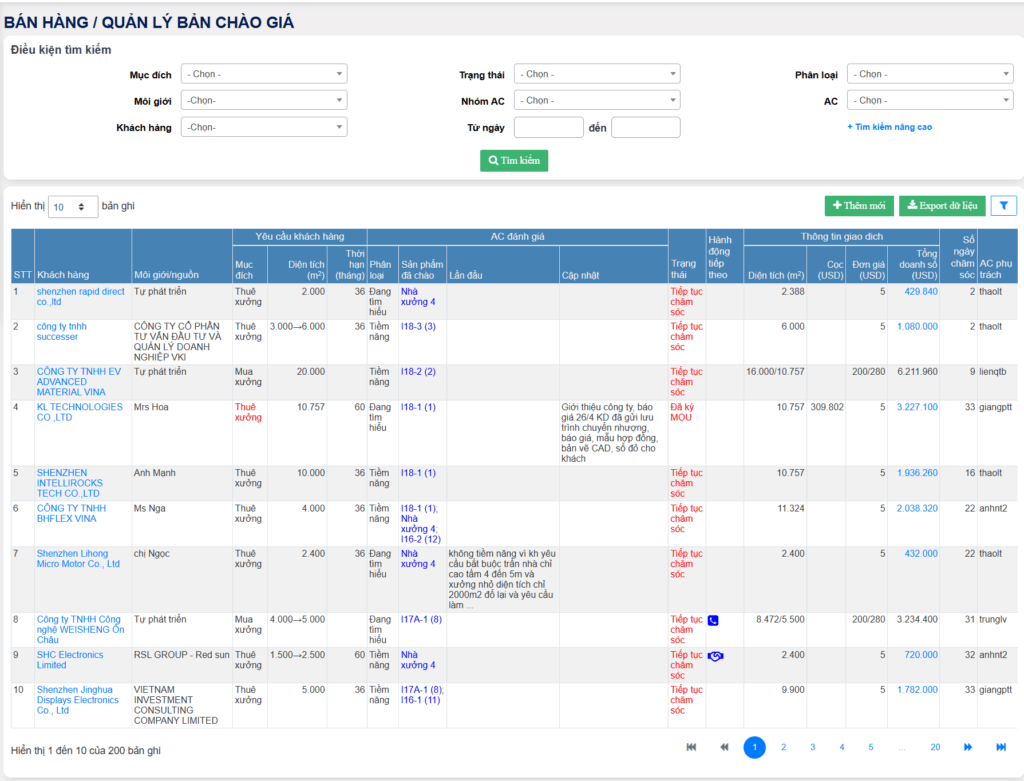Go to the next page arrow
1024x781 pixels.
tap(968, 747)
